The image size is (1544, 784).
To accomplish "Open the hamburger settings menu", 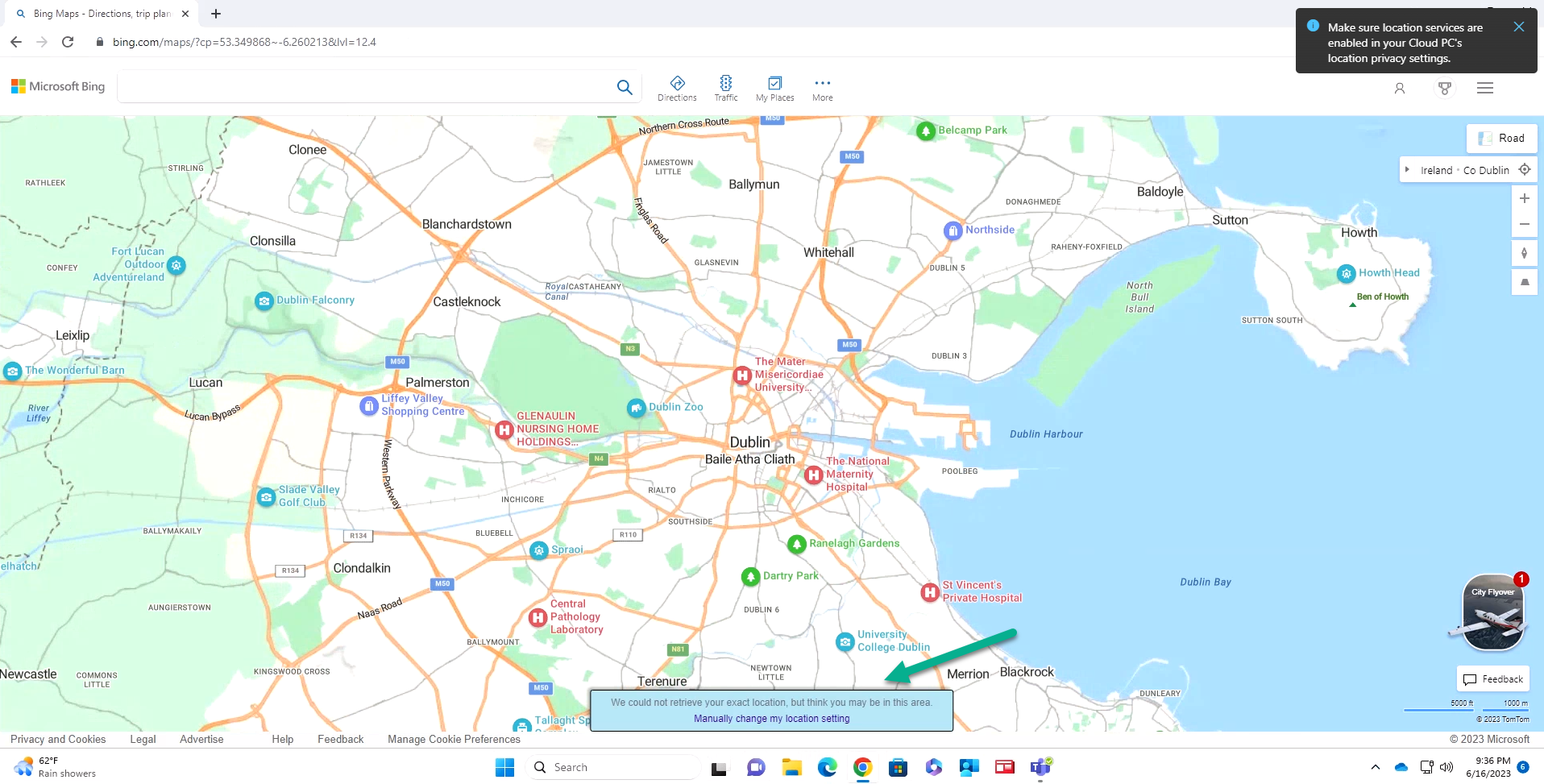I will pyautogui.click(x=1485, y=88).
